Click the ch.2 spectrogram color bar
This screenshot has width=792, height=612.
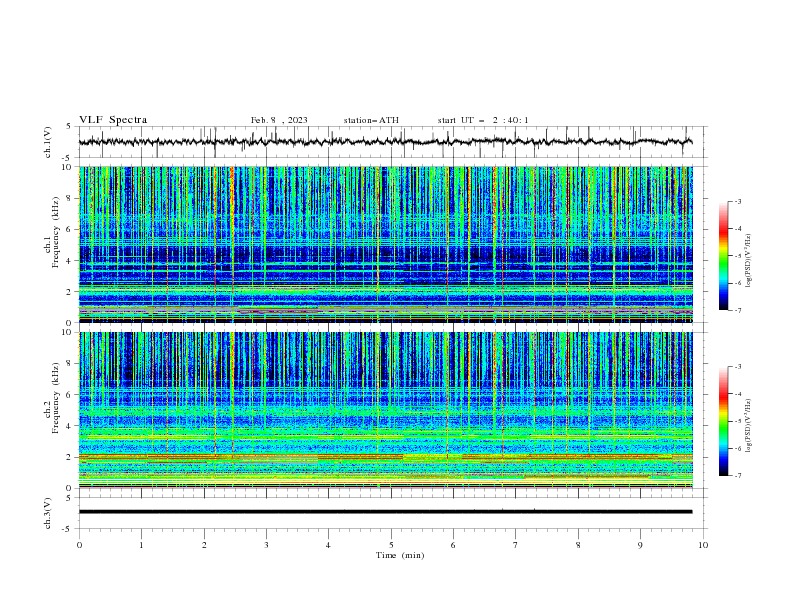[724, 421]
